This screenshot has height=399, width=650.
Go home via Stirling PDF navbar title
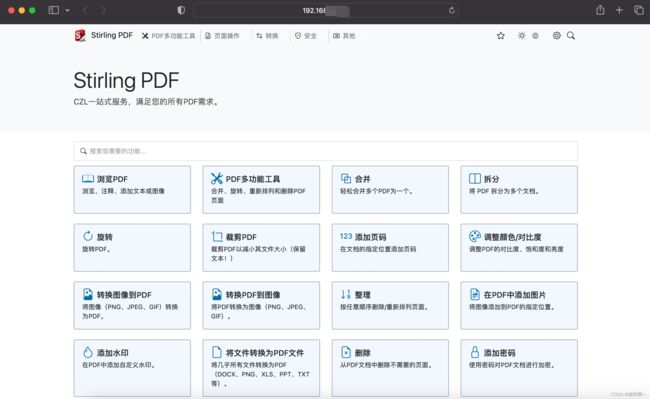[x=112, y=35]
